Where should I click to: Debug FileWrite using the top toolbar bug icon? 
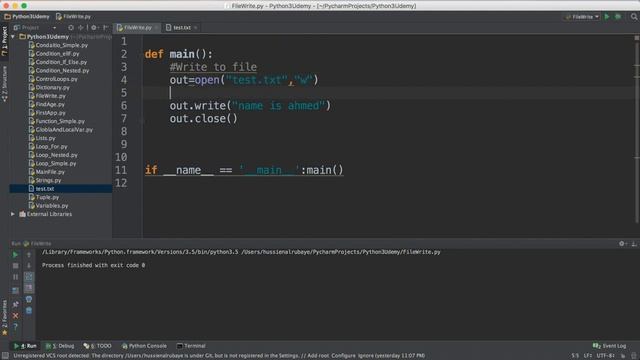click(x=618, y=17)
